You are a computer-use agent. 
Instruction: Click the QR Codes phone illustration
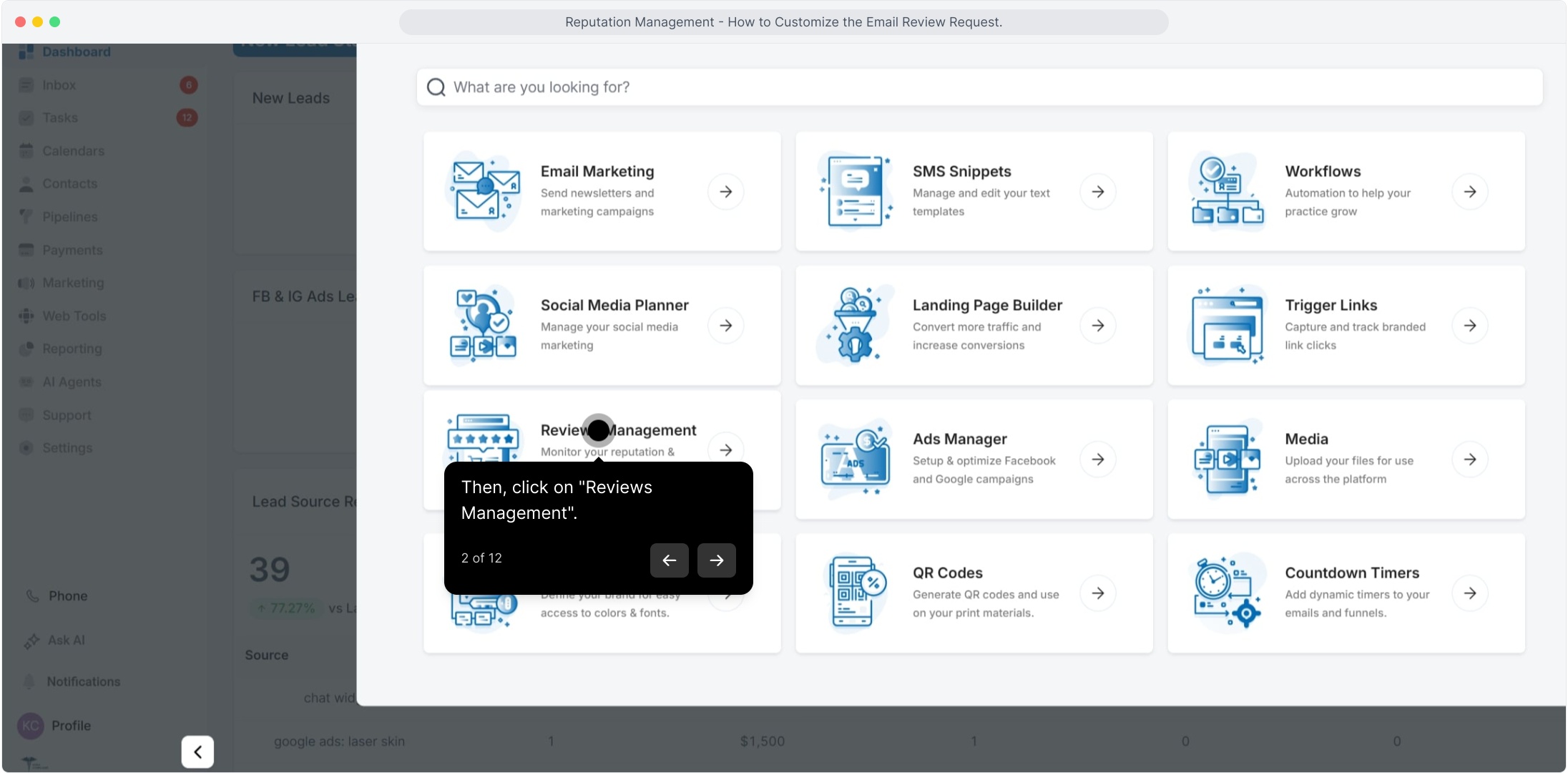[x=856, y=593]
